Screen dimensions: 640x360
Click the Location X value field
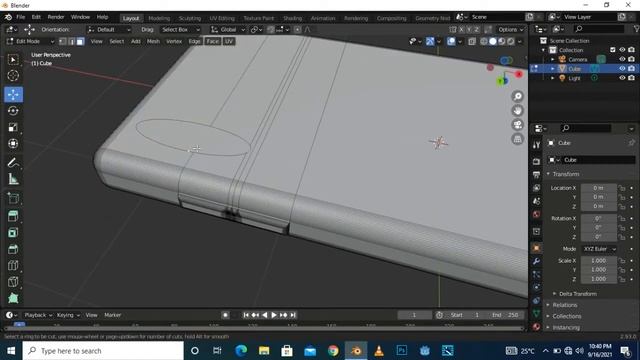(x=598, y=188)
